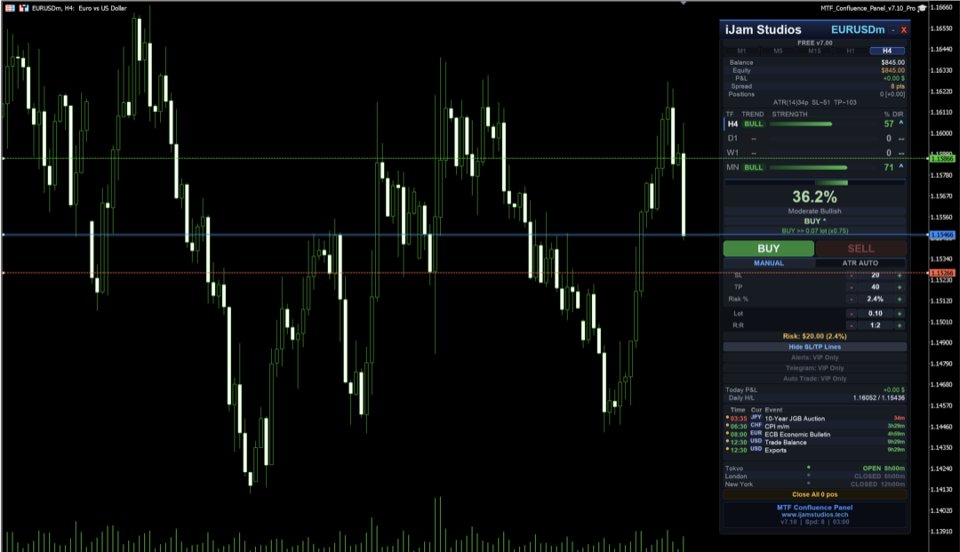The image size is (960, 552).
Task: Click the SL value field 20
Action: (x=876, y=275)
